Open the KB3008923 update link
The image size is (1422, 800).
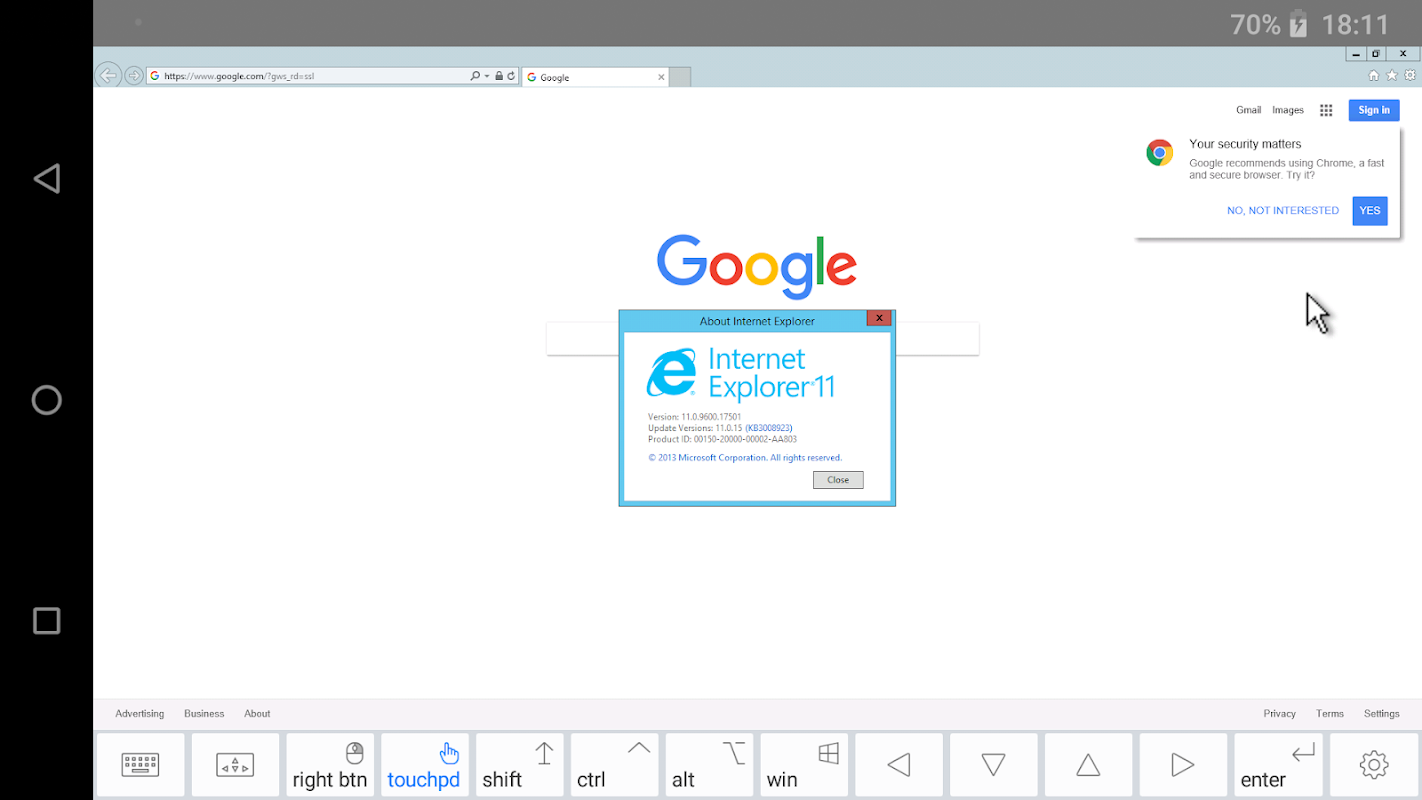point(769,428)
